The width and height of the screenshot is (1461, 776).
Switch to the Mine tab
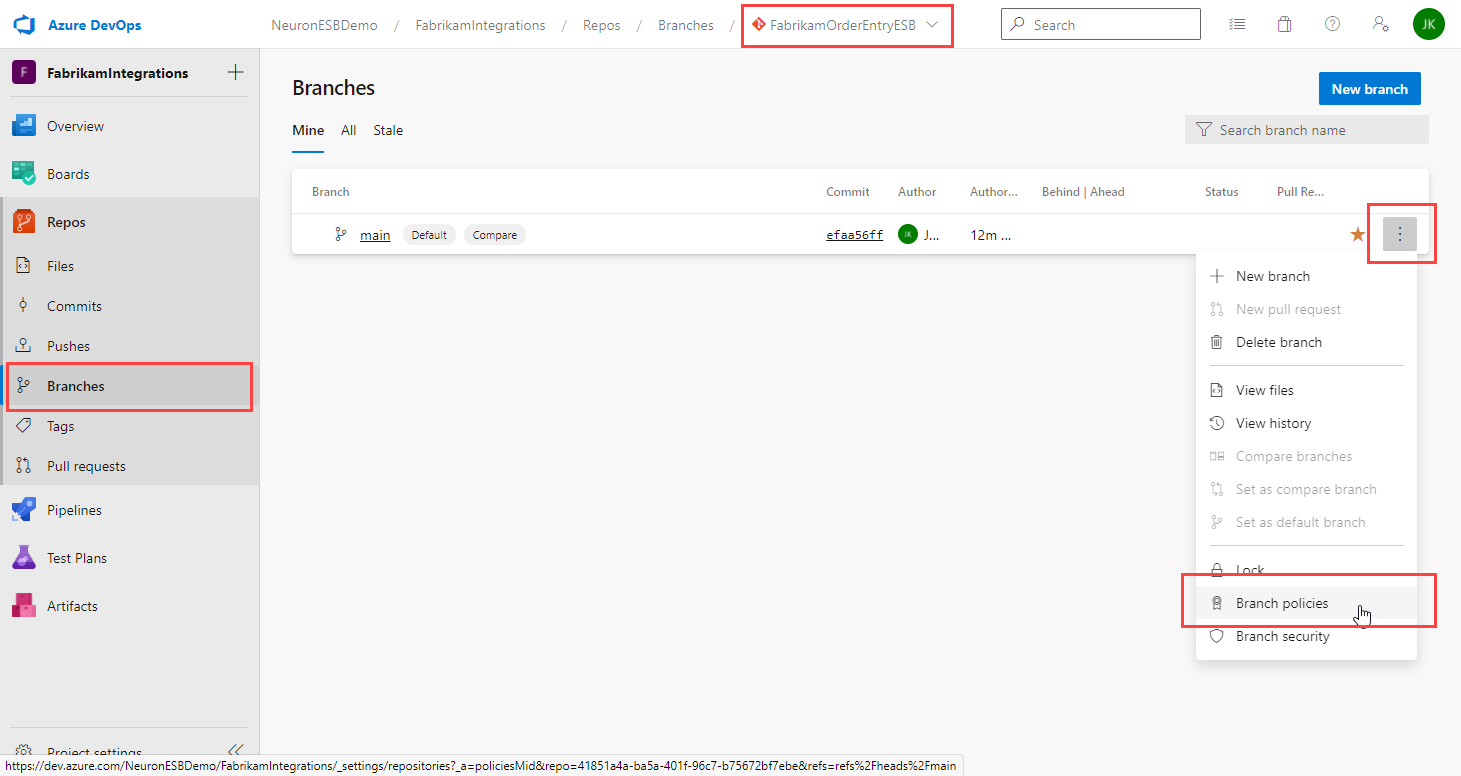click(308, 130)
